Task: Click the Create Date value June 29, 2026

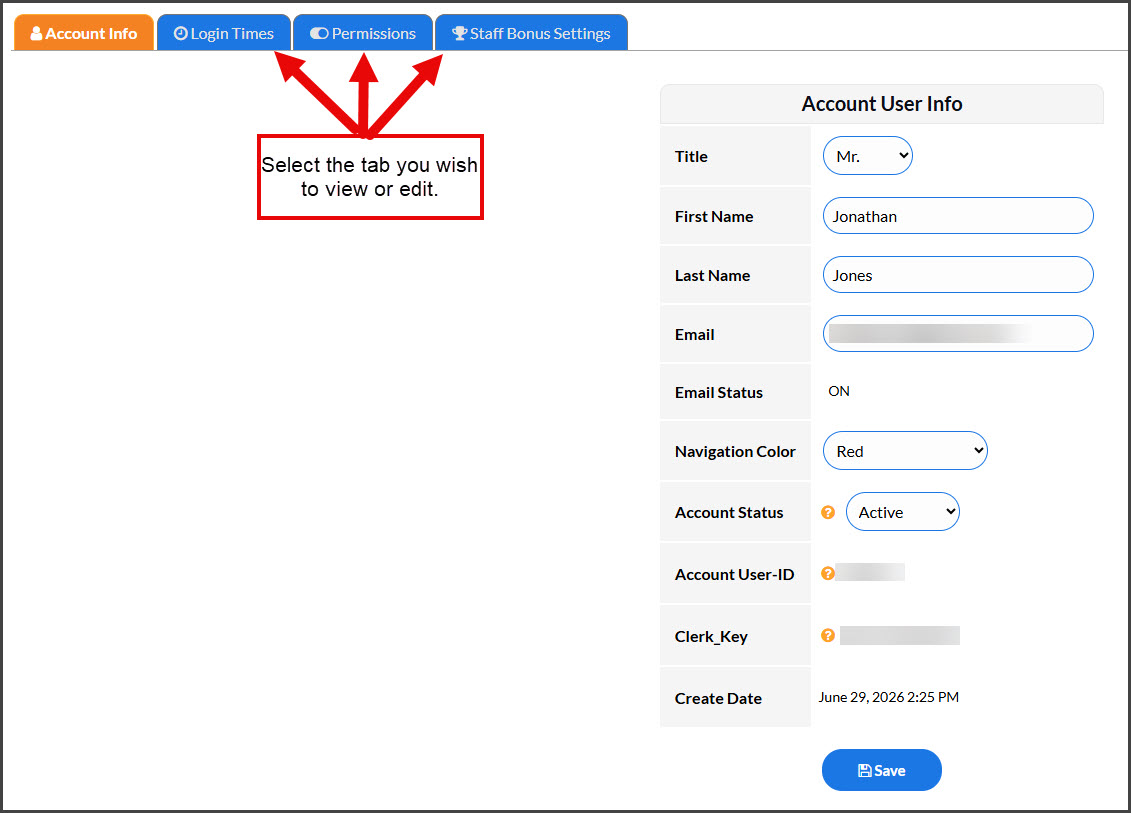Action: click(x=889, y=697)
